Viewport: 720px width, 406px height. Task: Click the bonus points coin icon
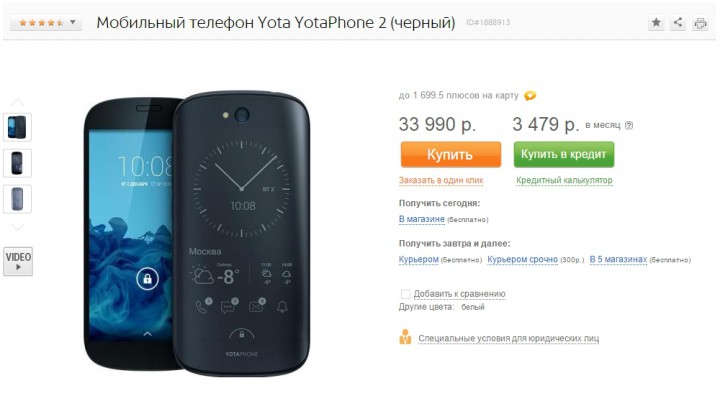[x=530, y=96]
